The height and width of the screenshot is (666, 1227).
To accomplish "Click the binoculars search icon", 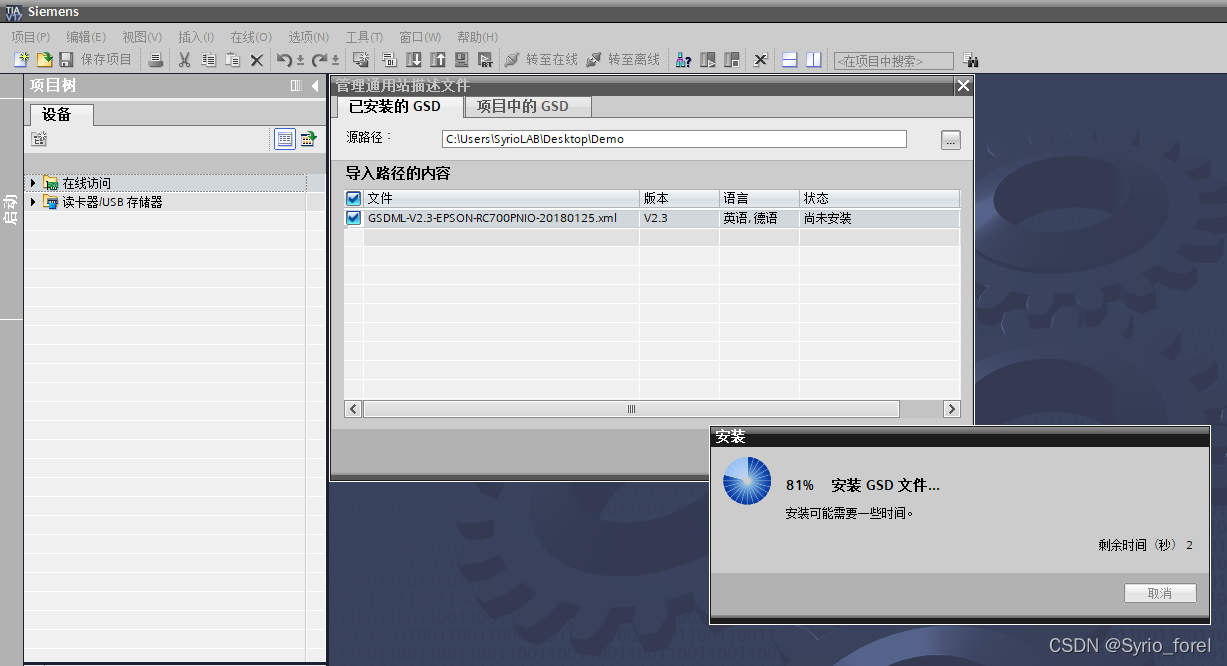I will tap(970, 61).
